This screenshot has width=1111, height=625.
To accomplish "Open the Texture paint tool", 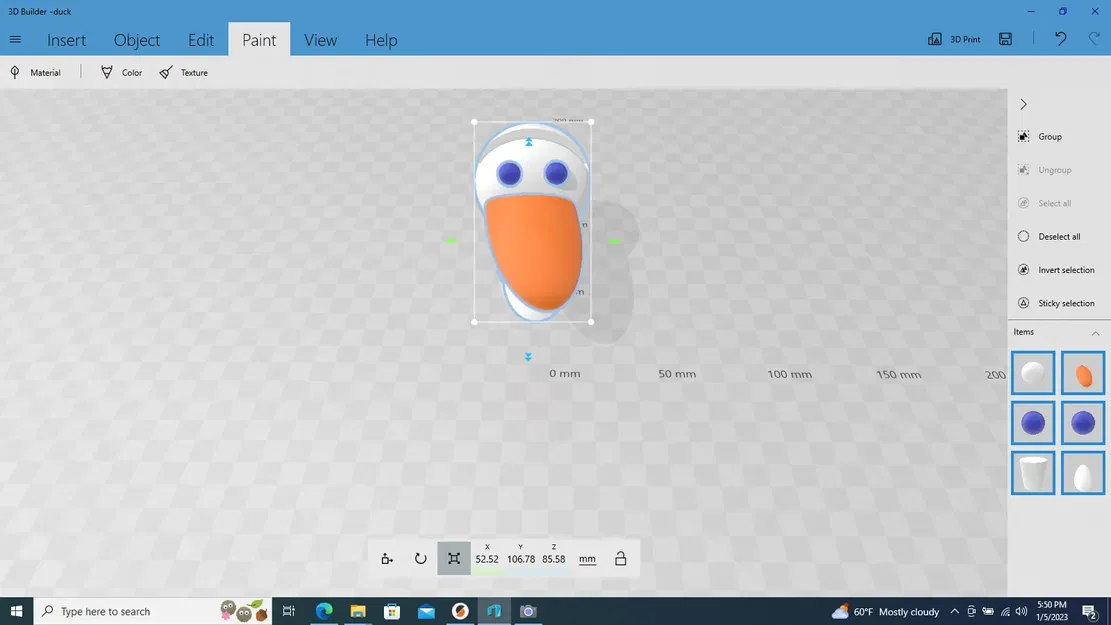I will (184, 72).
